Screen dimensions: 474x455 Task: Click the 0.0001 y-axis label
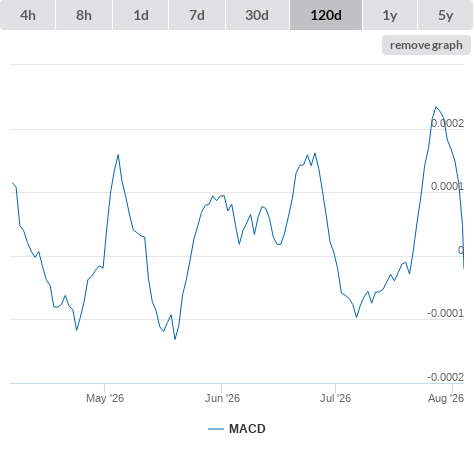447,186
